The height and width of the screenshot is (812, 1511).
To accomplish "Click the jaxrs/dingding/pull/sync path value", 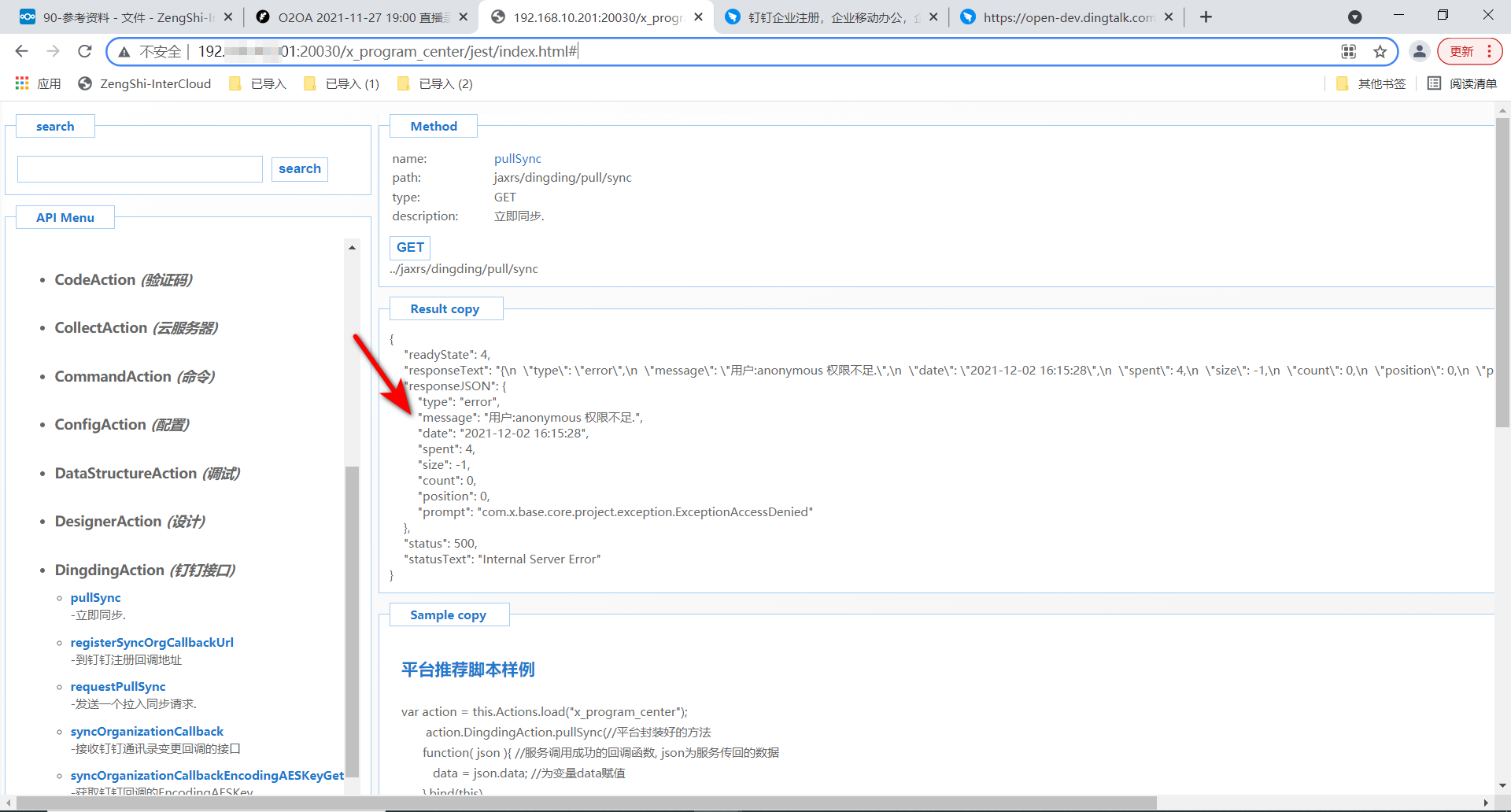I will [563, 178].
